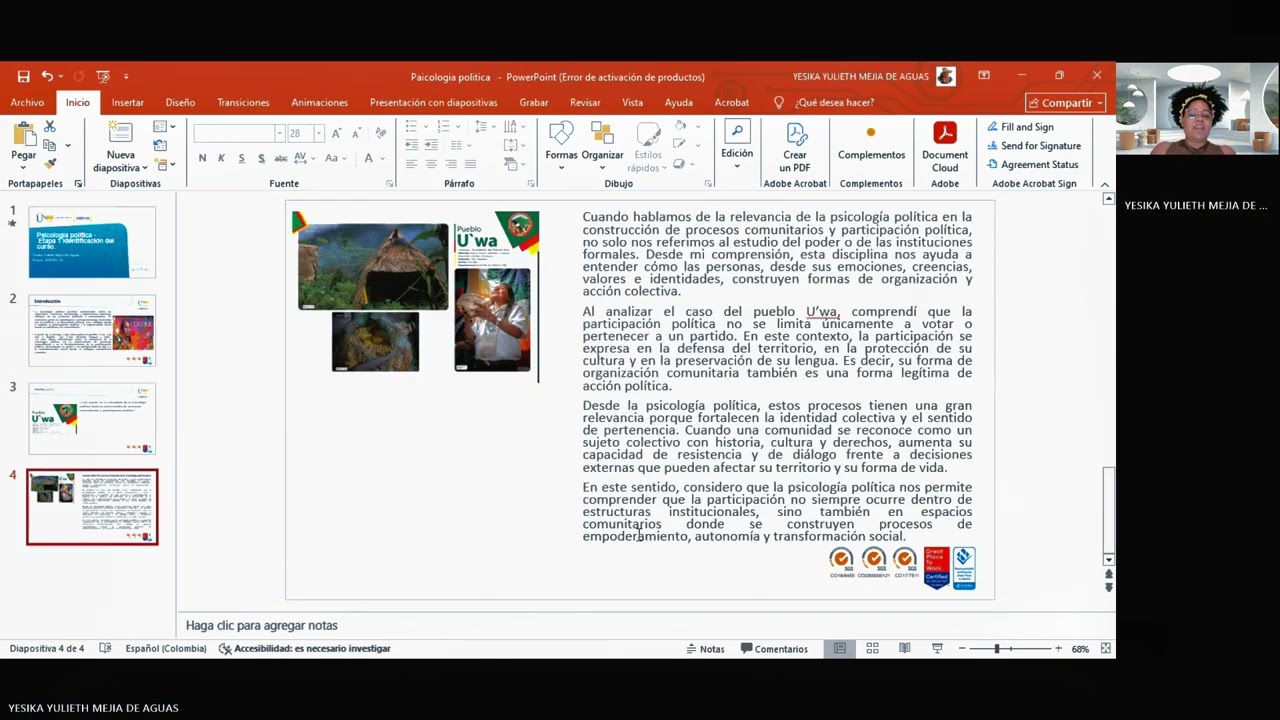Click Accesibilidad: es necesario investigar status
This screenshot has height=720, width=1280.
pyautogui.click(x=304, y=648)
